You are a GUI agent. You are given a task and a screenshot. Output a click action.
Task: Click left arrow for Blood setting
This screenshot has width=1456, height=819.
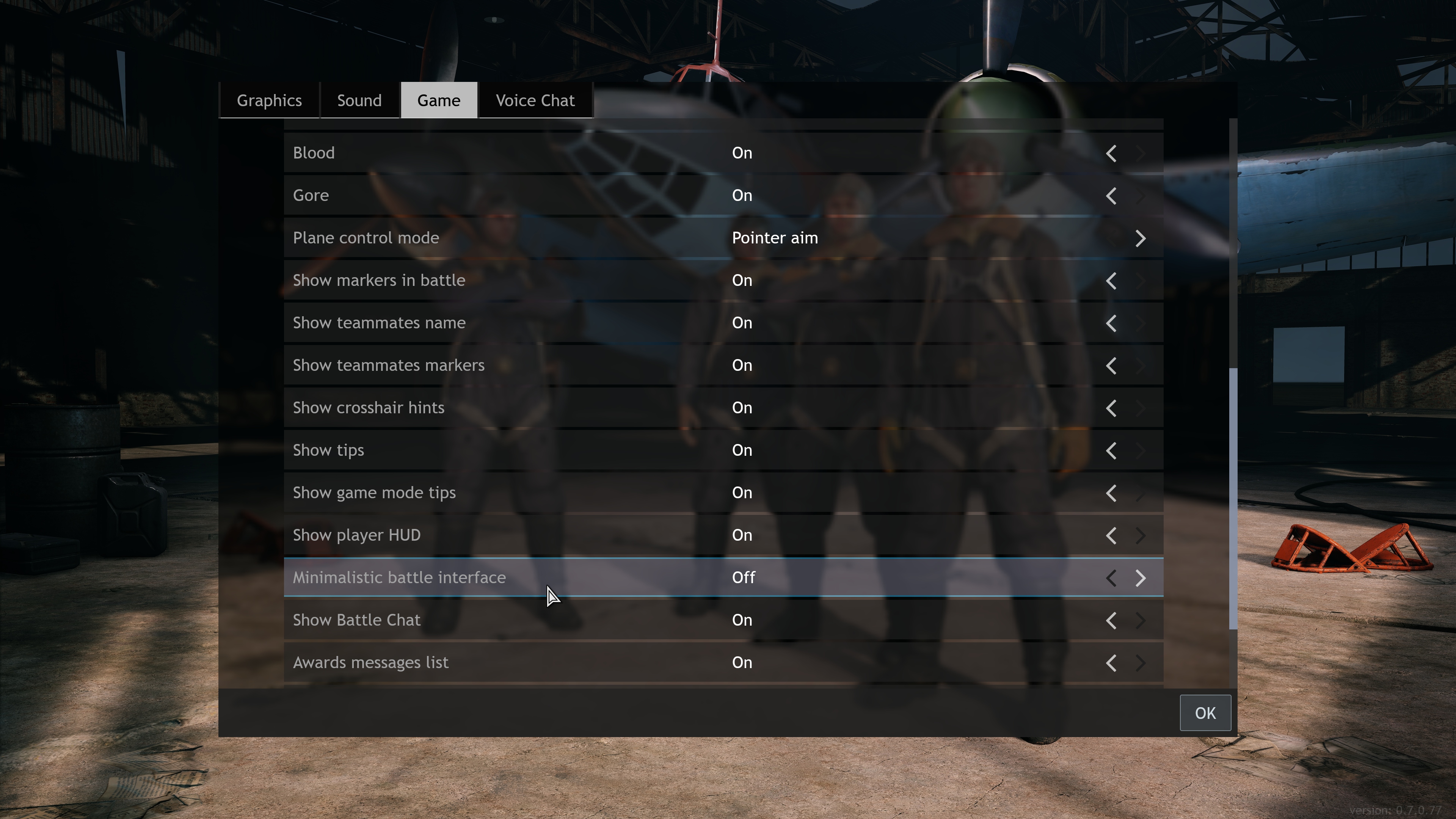pos(1111,153)
